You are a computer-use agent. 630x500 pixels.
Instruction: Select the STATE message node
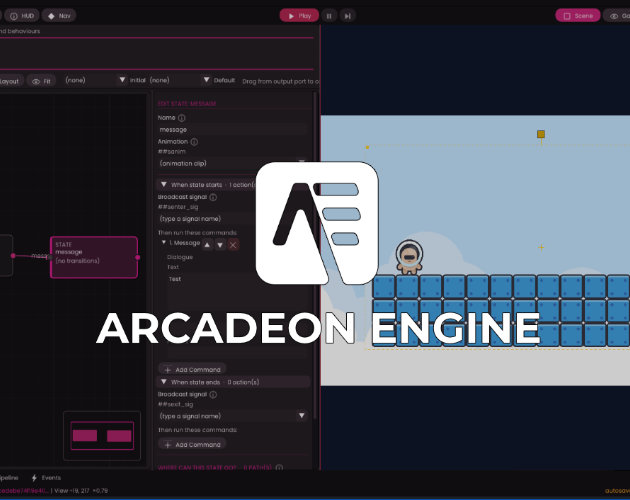tap(94, 257)
